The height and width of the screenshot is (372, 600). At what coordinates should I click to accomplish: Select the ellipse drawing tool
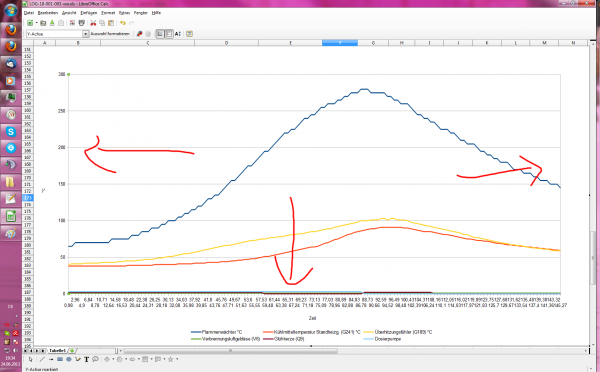(x=69, y=359)
